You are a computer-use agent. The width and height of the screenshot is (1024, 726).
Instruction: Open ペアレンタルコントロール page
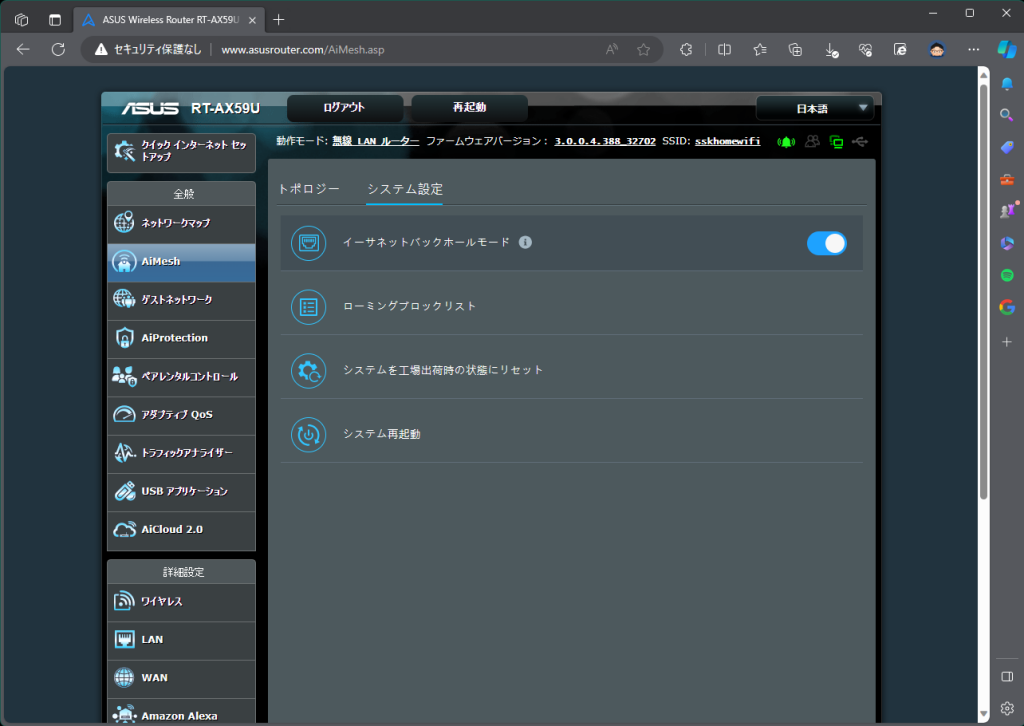tap(181, 377)
